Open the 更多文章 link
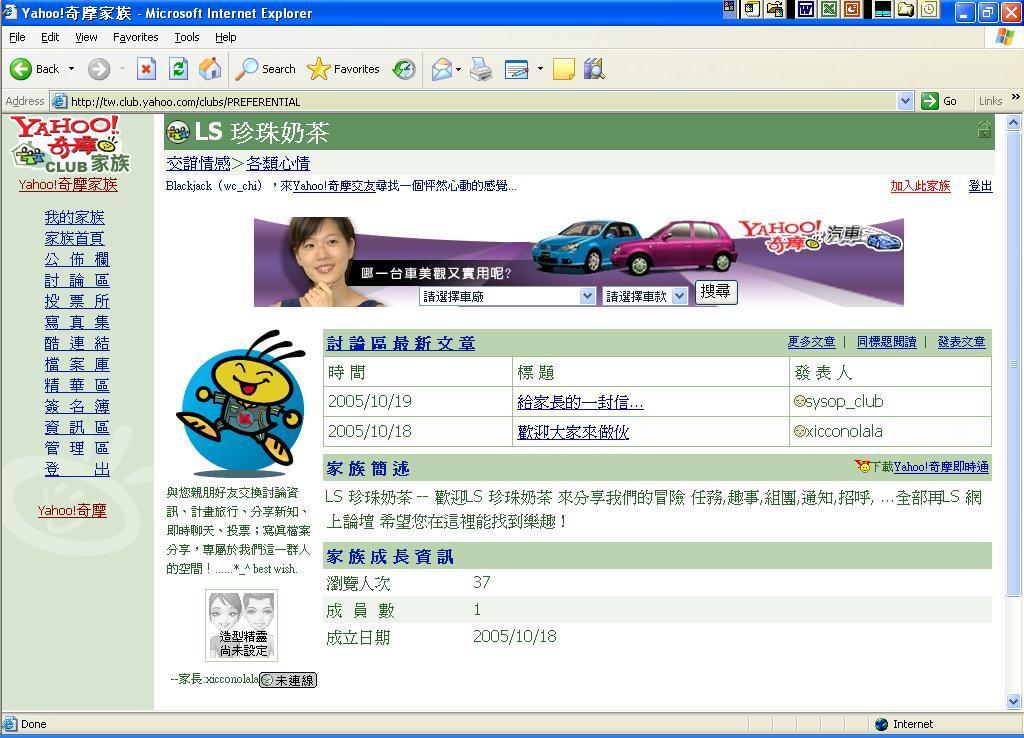 click(811, 342)
